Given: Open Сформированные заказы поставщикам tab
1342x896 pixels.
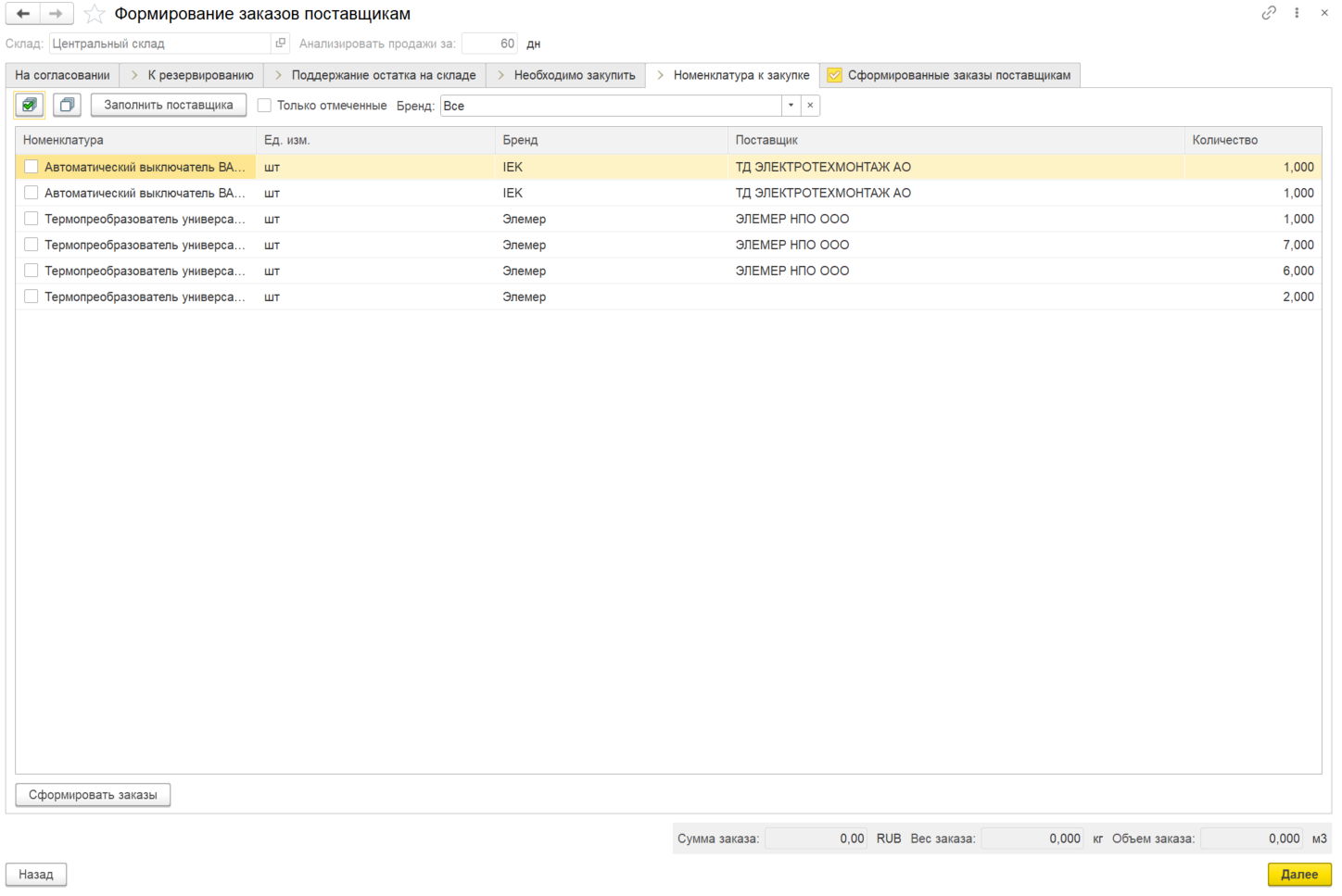Looking at the screenshot, I should click(950, 75).
